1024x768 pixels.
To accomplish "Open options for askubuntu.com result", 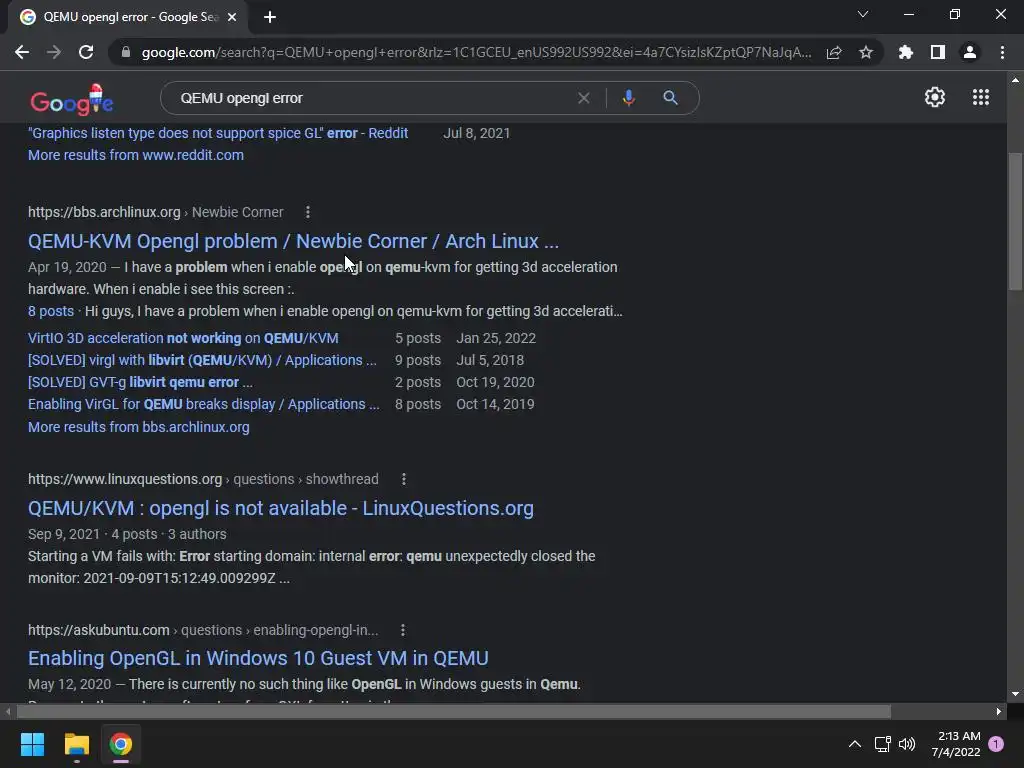I will pos(403,630).
